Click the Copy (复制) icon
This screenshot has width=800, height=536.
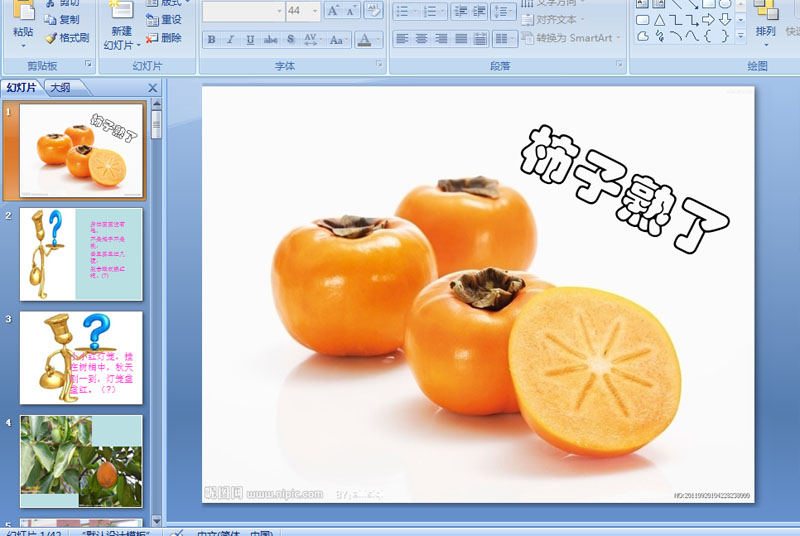[62, 19]
